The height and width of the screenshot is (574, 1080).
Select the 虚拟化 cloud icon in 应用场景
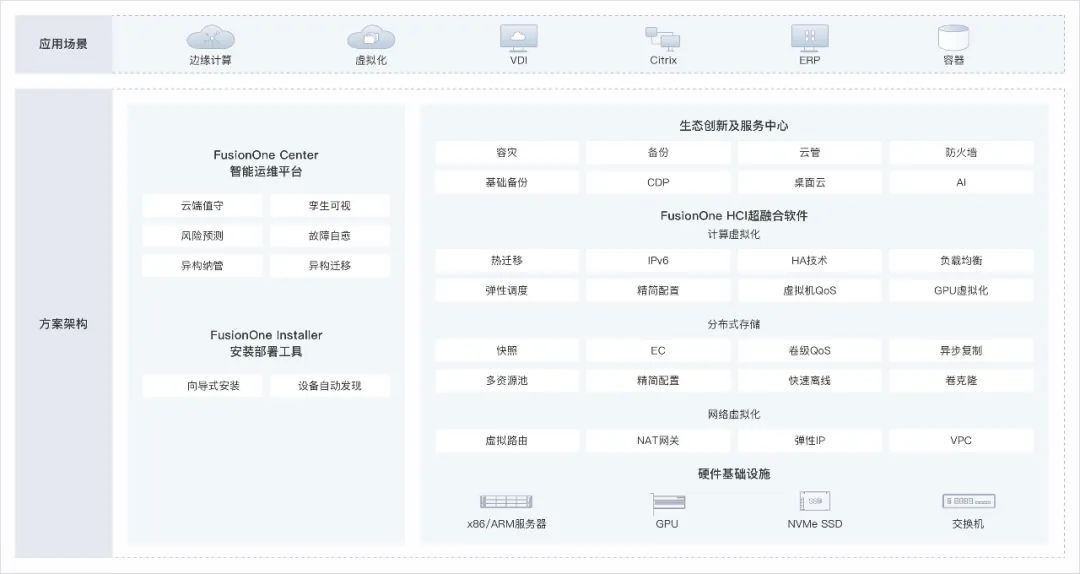coord(371,37)
